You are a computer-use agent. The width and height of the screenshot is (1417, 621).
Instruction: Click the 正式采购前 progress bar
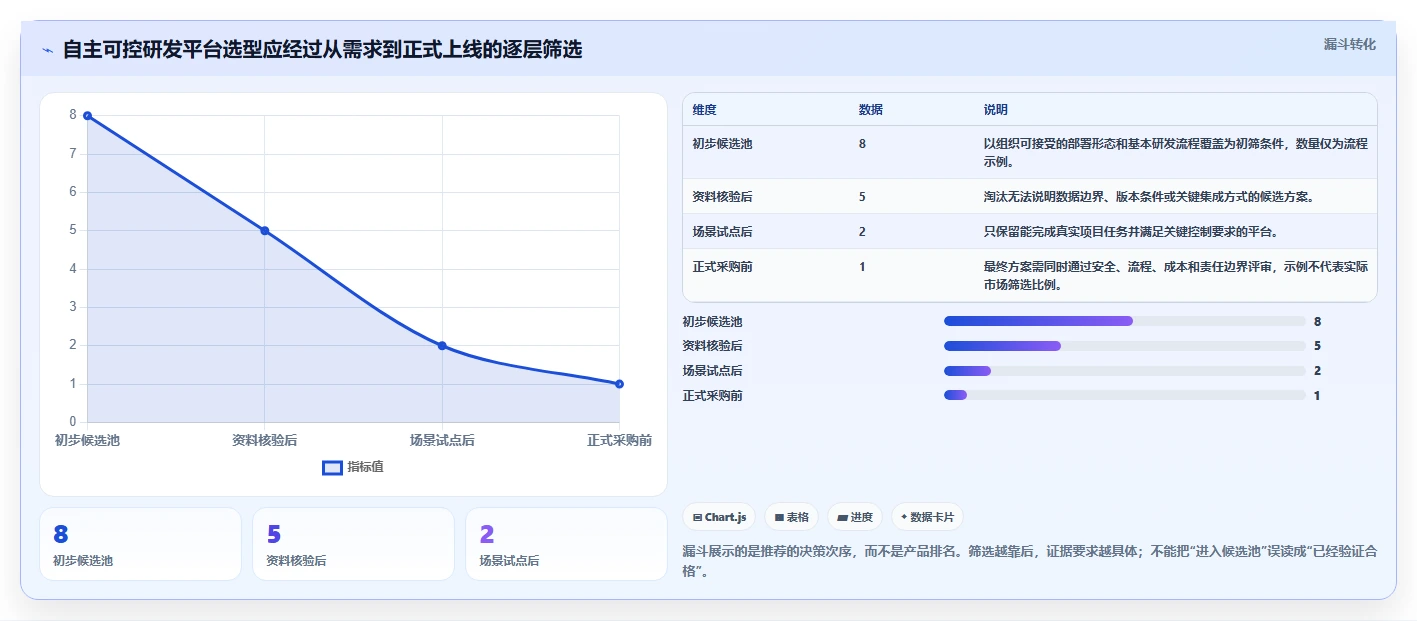click(1125, 395)
